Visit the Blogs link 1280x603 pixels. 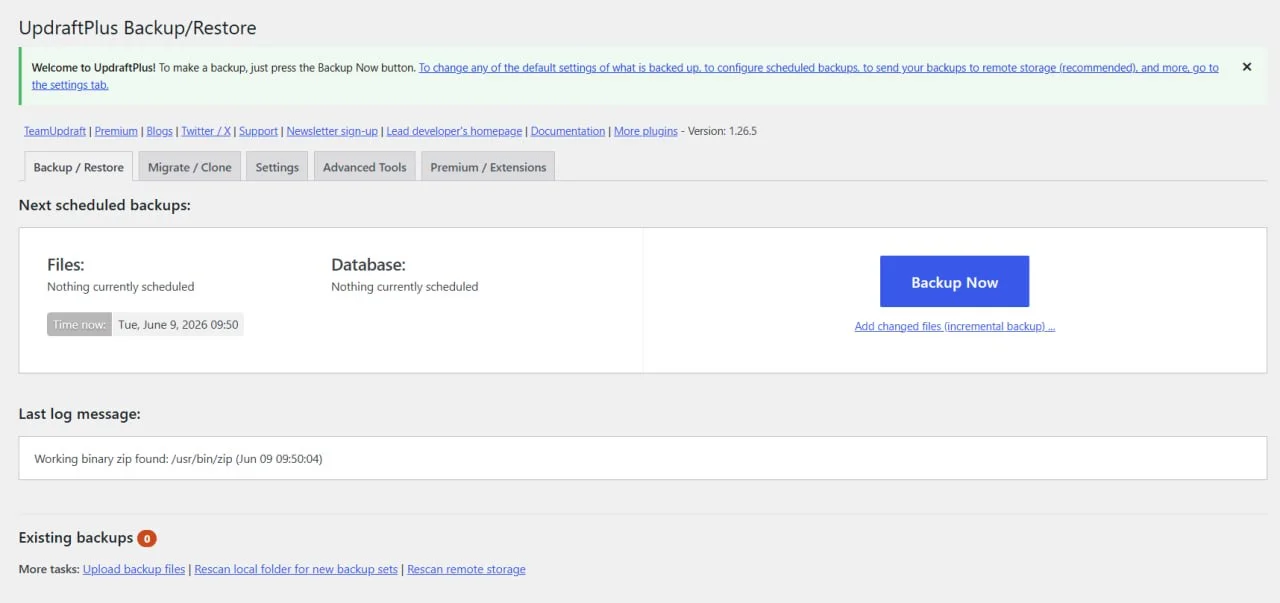tap(160, 131)
